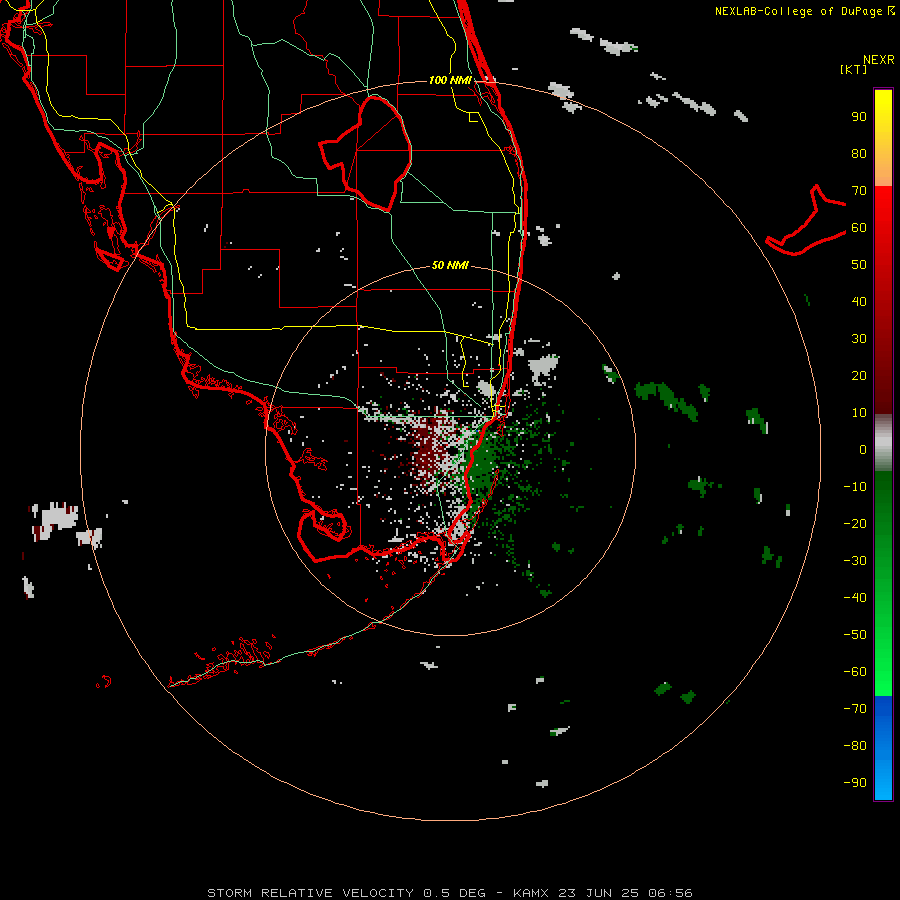This screenshot has height=900, width=900.
Task: Click the blue segment of color bar
Action: [883, 747]
